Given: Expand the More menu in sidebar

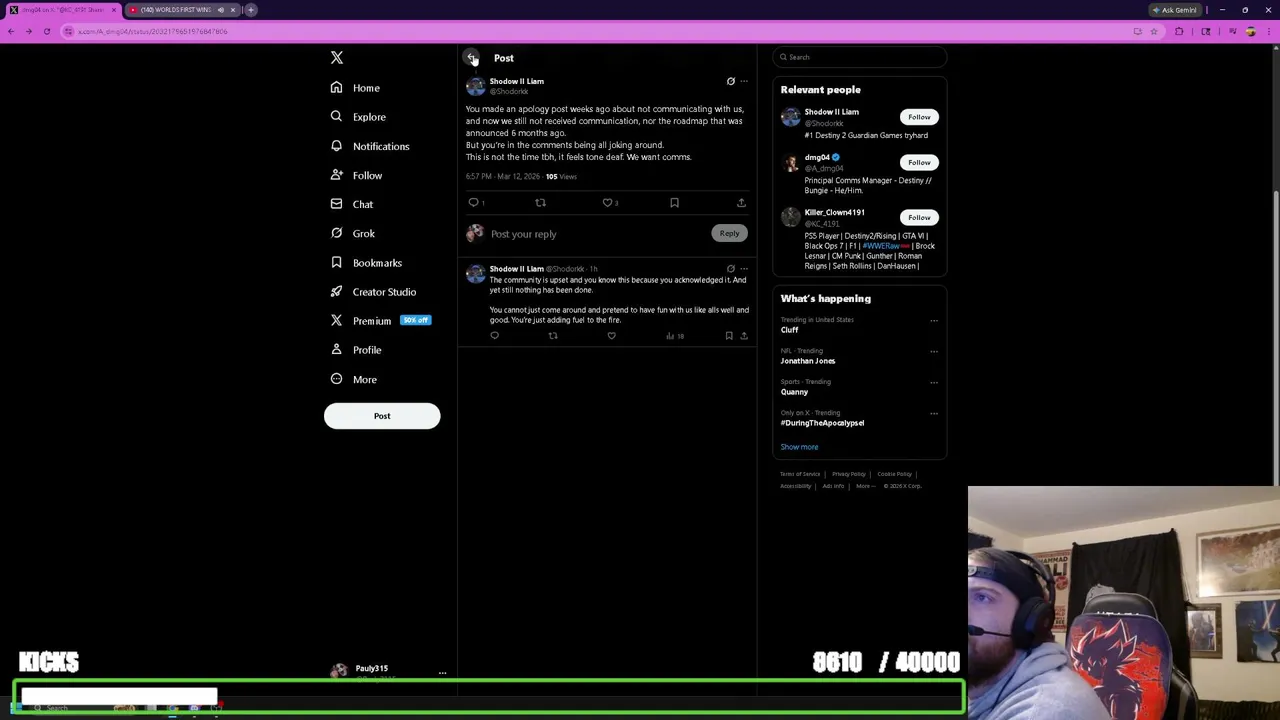Looking at the screenshot, I should [353, 380].
